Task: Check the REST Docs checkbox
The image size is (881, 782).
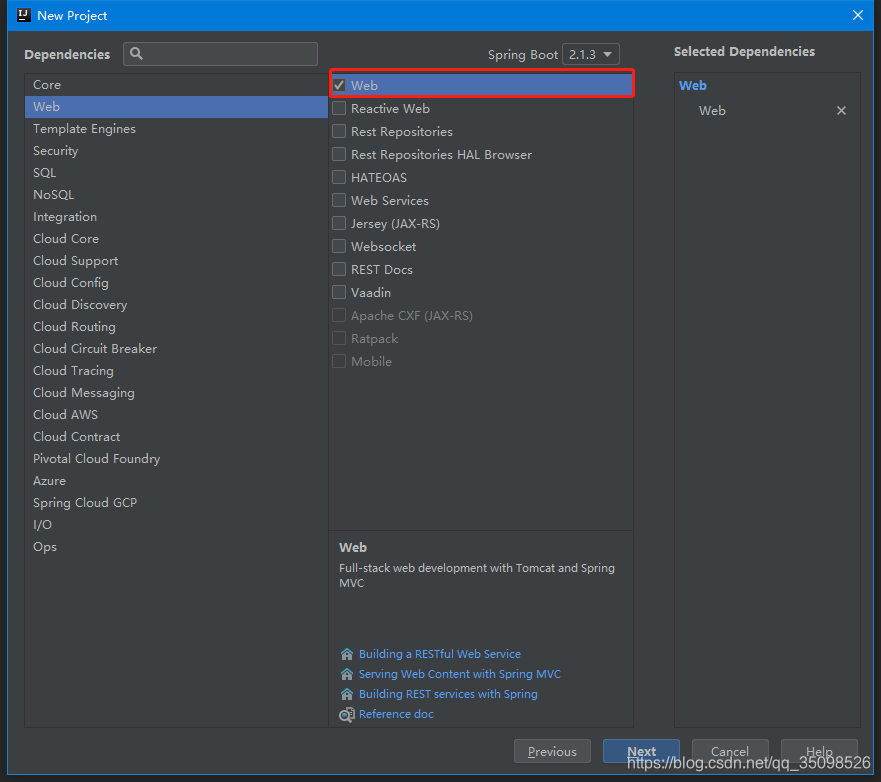Action: (339, 270)
